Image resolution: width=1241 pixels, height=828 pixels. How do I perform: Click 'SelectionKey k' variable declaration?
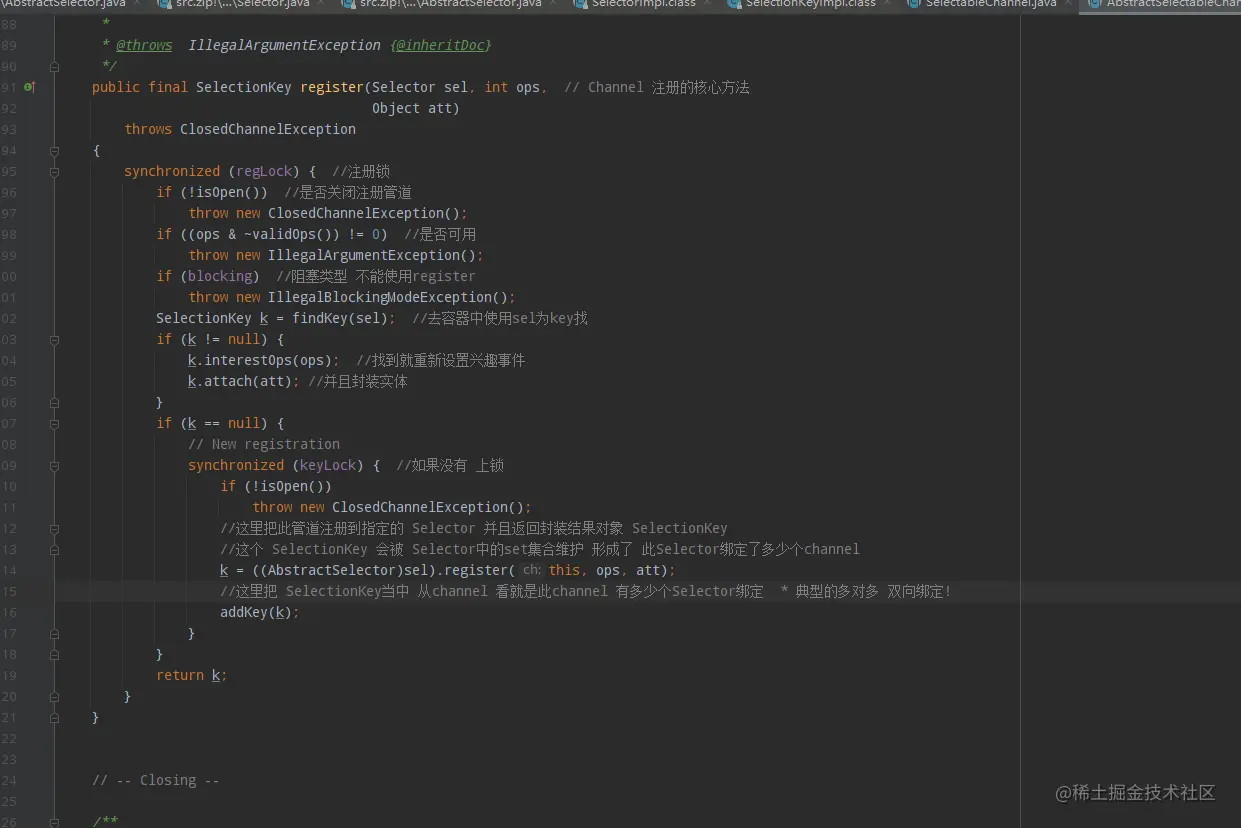pyautogui.click(x=212, y=318)
